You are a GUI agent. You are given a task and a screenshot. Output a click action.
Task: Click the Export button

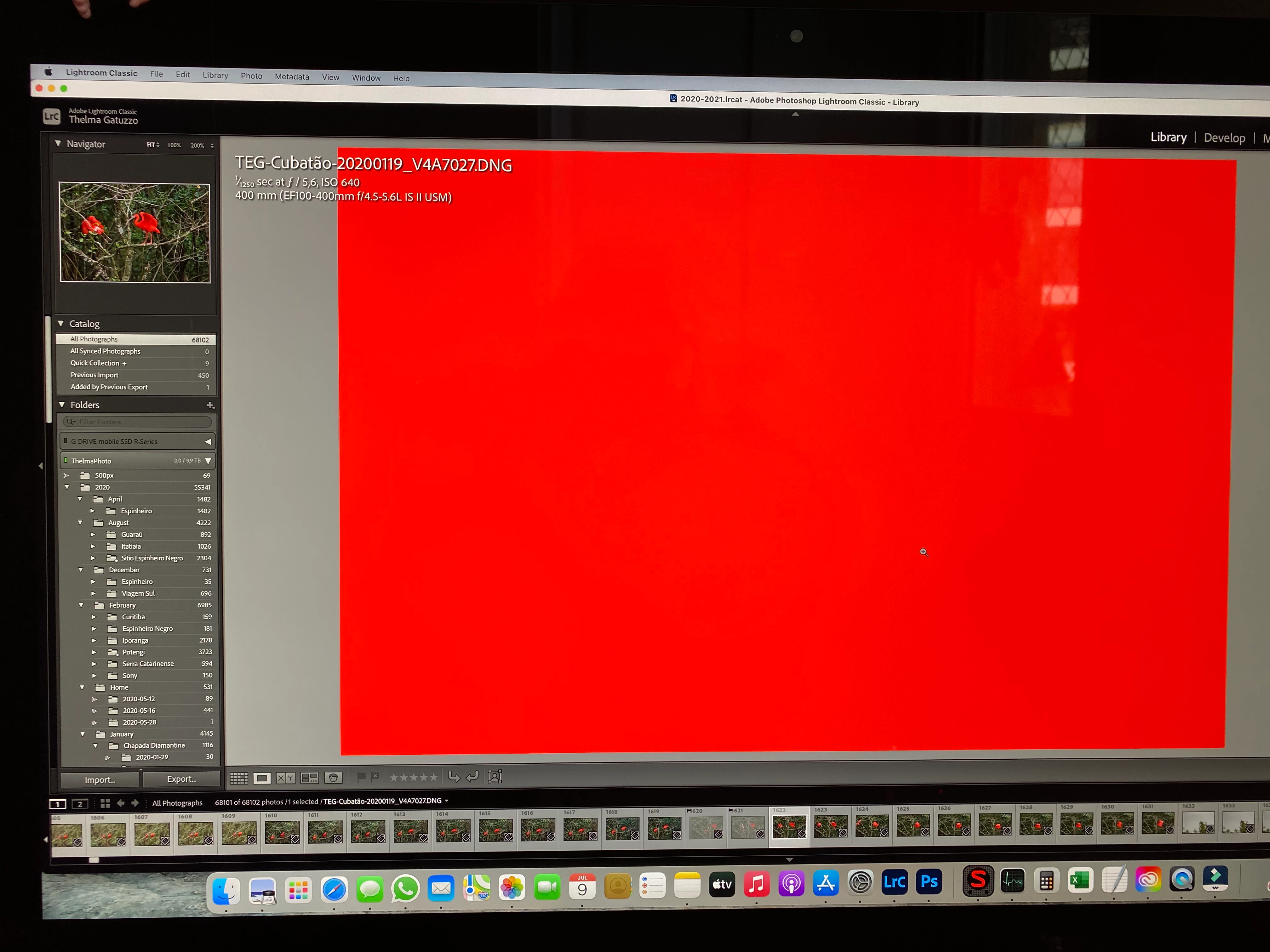point(181,779)
